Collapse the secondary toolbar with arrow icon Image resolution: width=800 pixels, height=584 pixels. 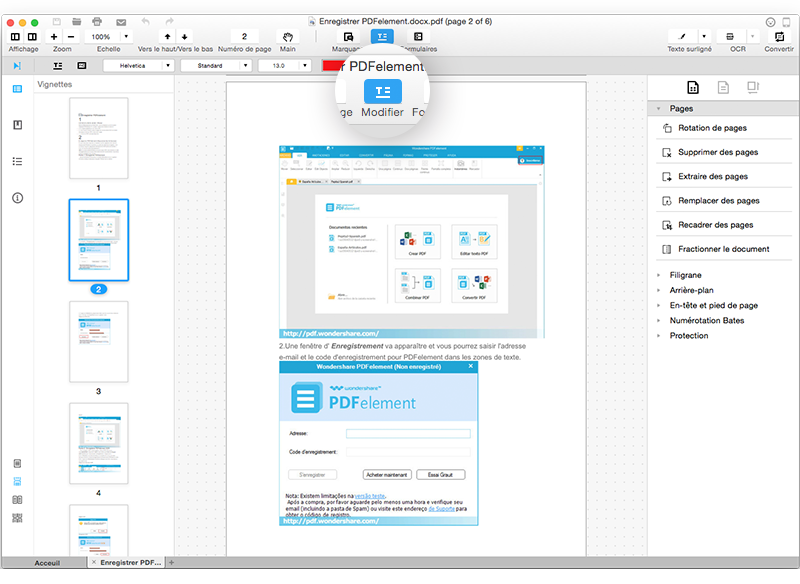point(17,66)
